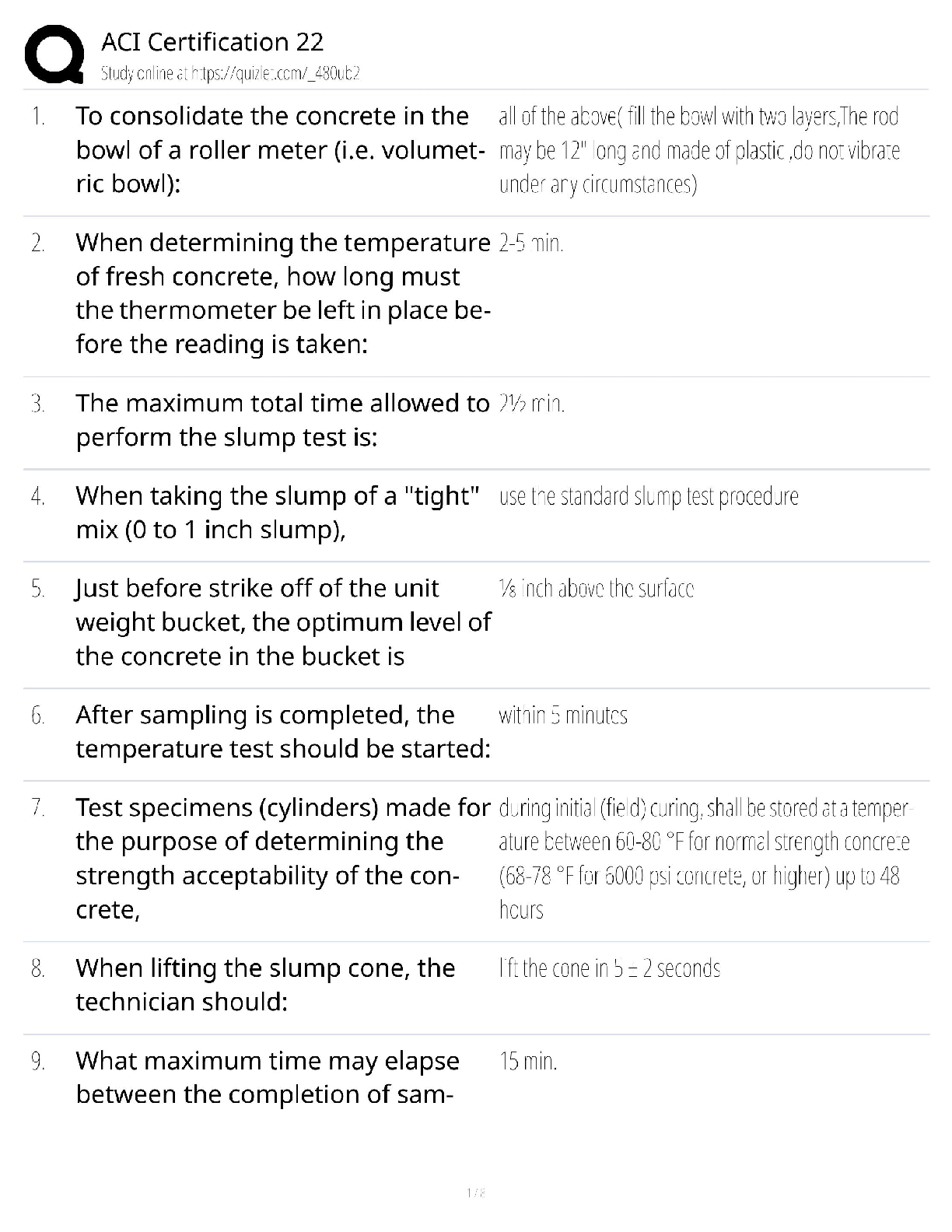
Task: Click the answer '2-5 min.'
Action: [531, 243]
